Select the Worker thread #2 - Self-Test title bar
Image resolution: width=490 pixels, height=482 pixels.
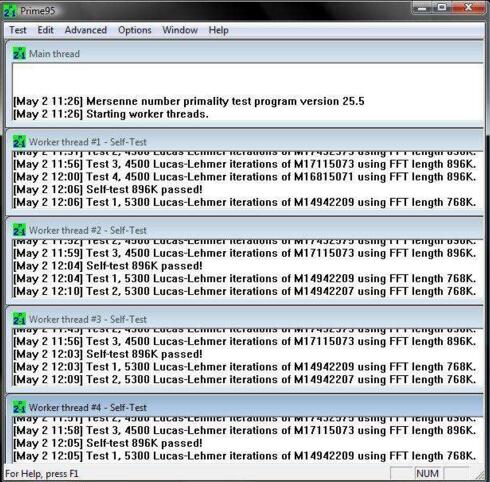245,230
